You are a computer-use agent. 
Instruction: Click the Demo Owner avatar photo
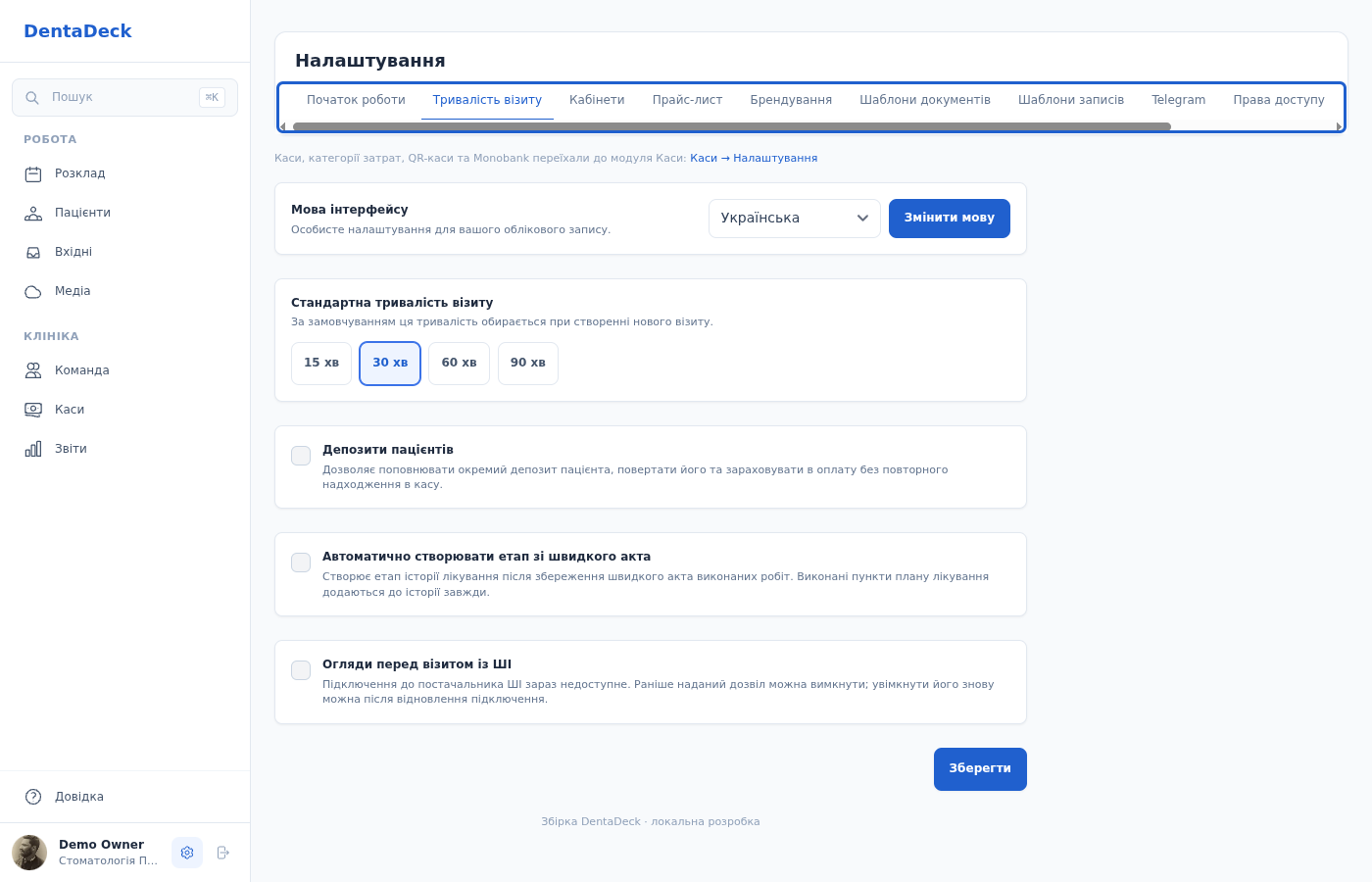[x=29, y=853]
